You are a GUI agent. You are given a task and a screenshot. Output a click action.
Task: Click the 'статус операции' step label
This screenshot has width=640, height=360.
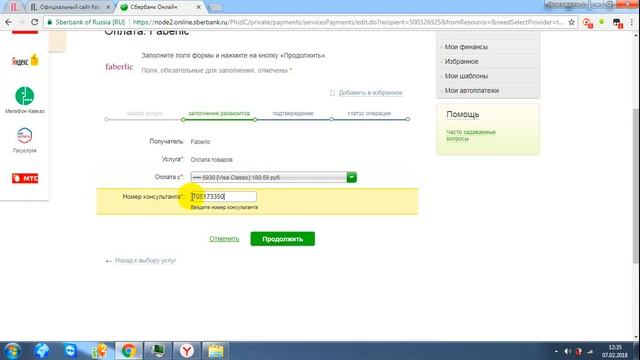tap(369, 113)
